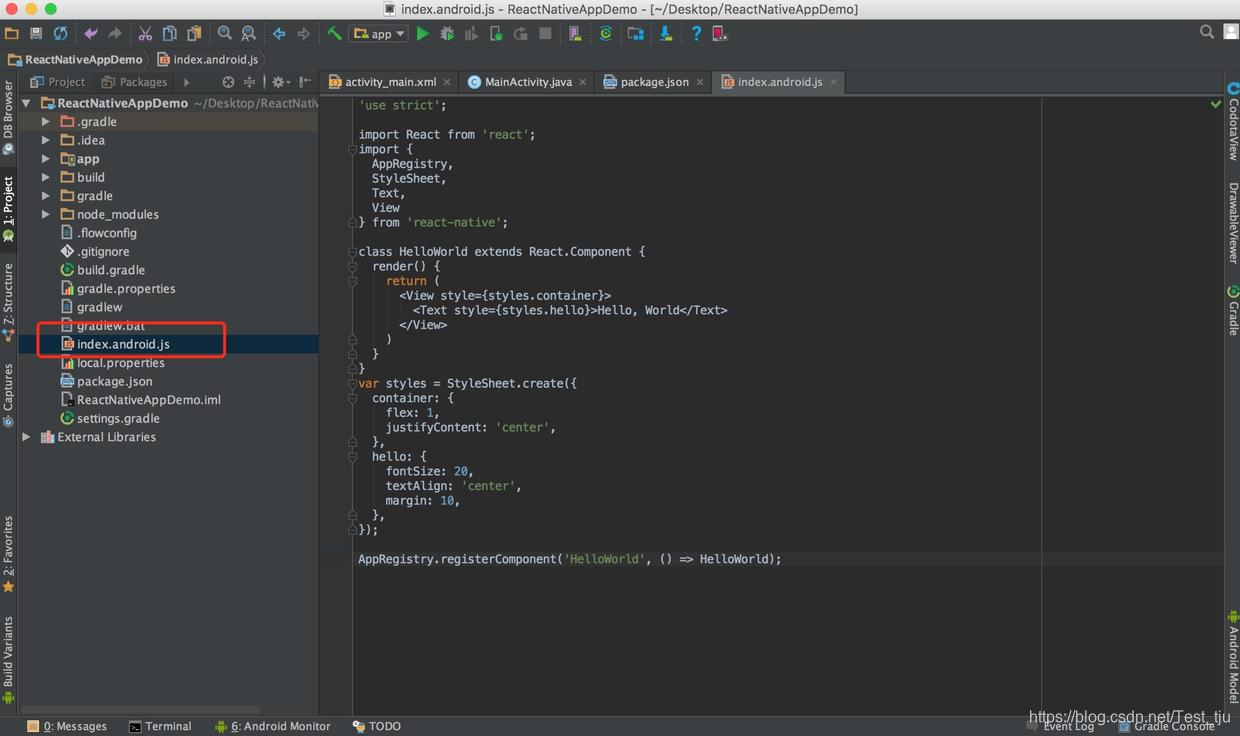Open the Structure side panel

pyautogui.click(x=8, y=301)
